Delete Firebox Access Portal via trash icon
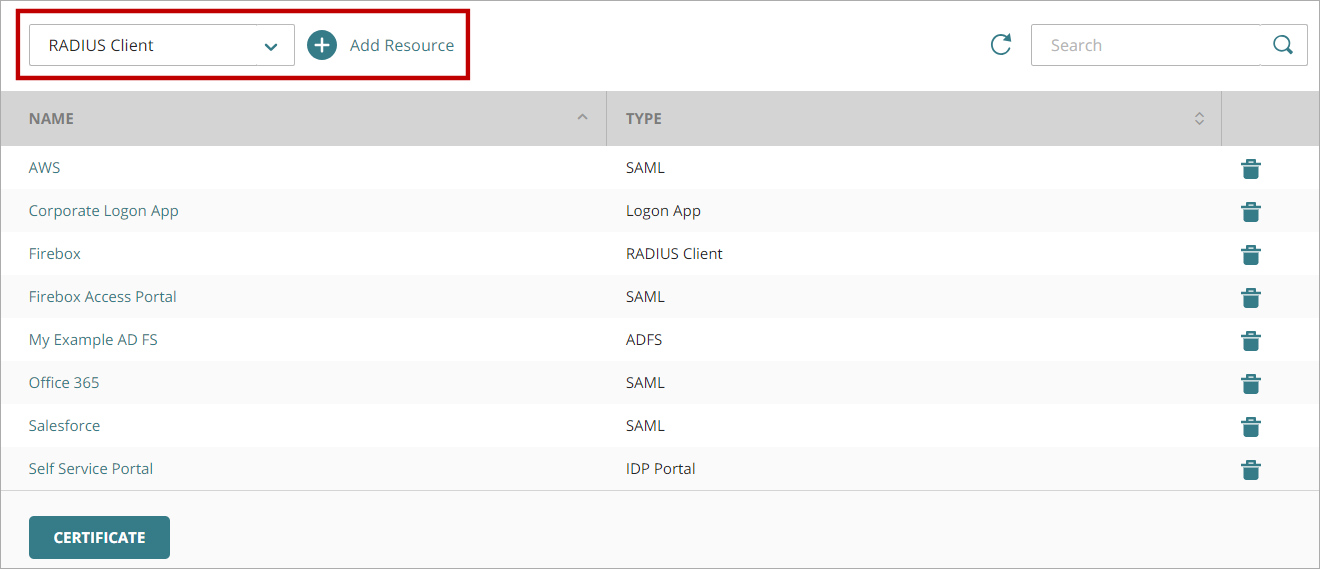This screenshot has width=1320, height=569. pos(1250,298)
